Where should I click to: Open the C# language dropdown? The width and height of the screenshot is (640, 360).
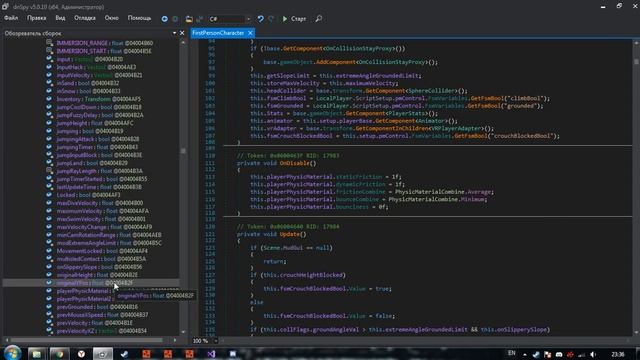click(230, 19)
